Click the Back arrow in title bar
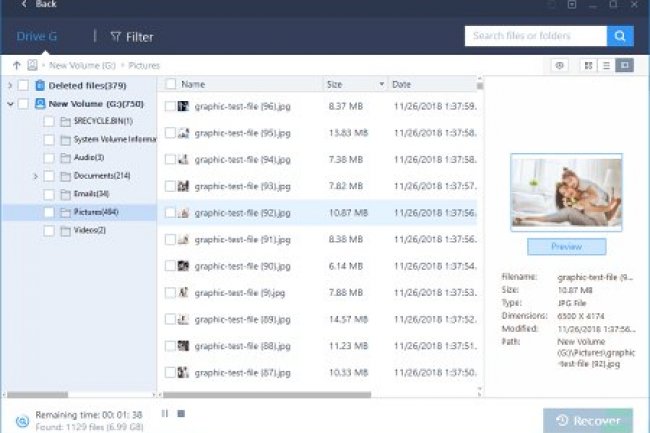 click(23, 4)
